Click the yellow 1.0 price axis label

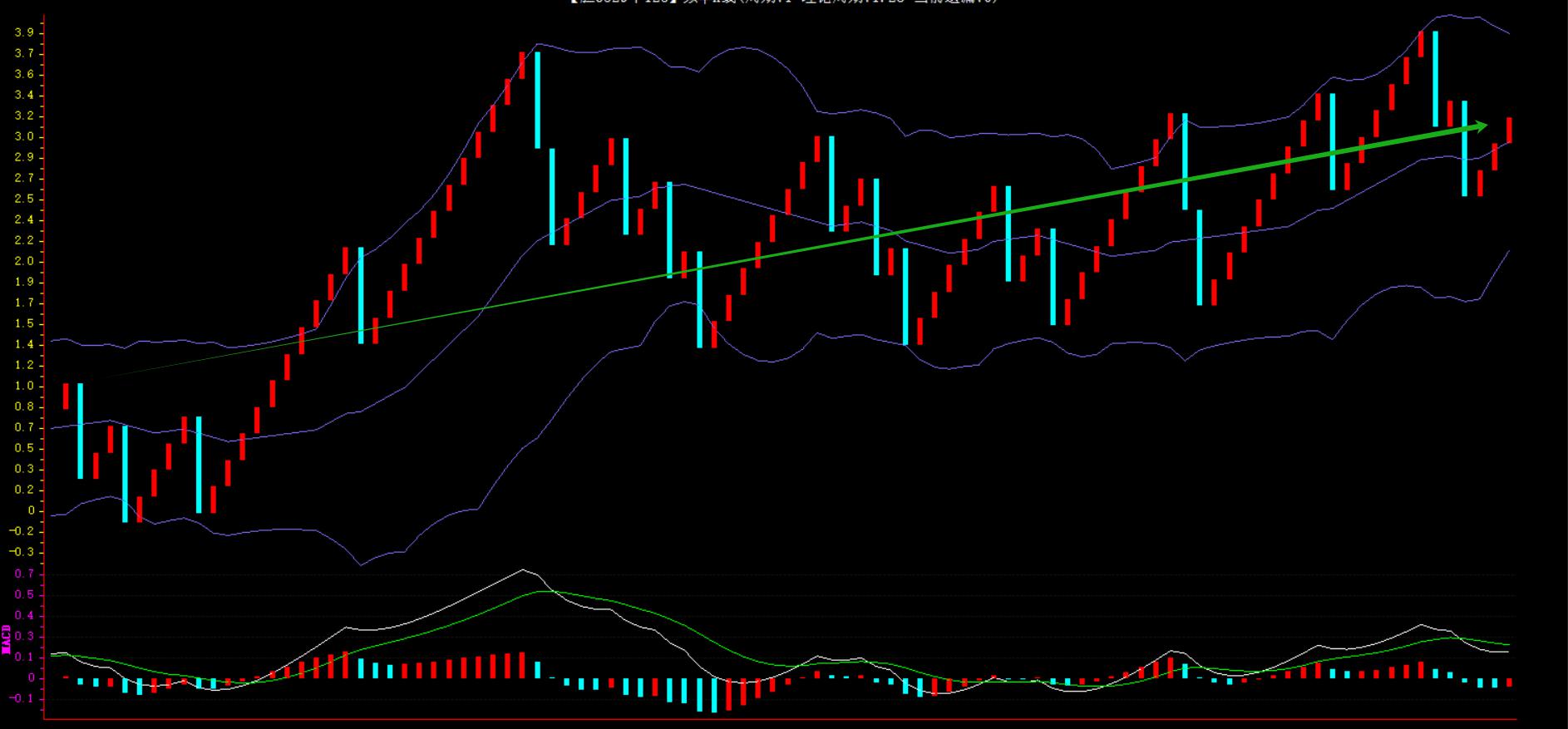[24, 387]
